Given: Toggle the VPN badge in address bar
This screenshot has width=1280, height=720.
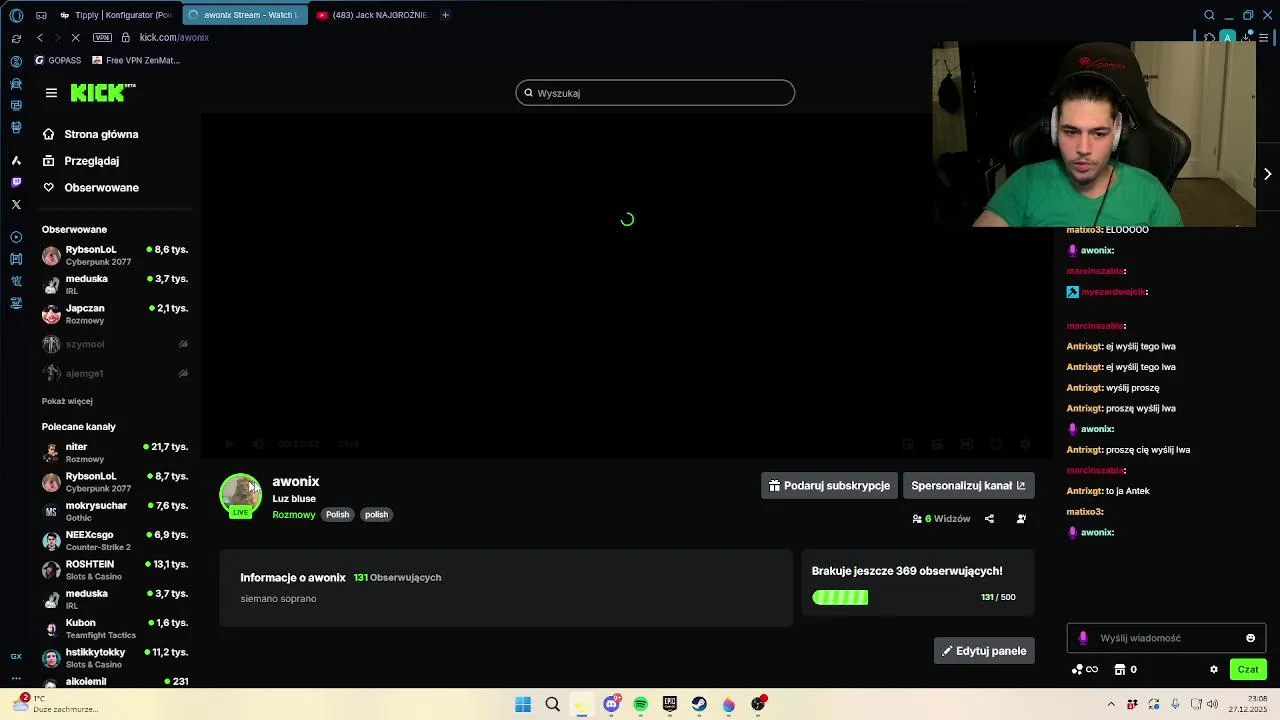Looking at the screenshot, I should (102, 37).
